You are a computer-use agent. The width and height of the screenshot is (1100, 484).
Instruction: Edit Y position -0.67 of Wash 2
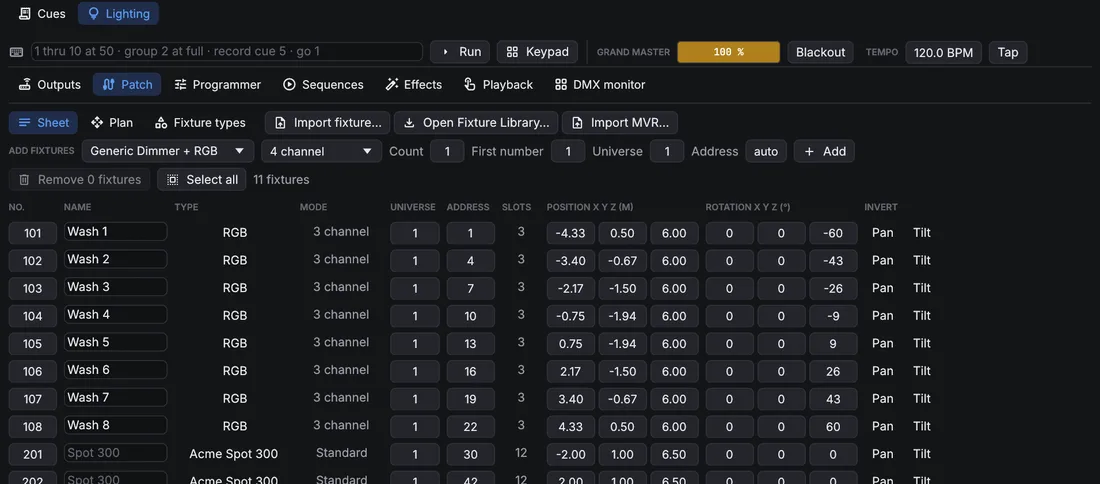click(623, 261)
